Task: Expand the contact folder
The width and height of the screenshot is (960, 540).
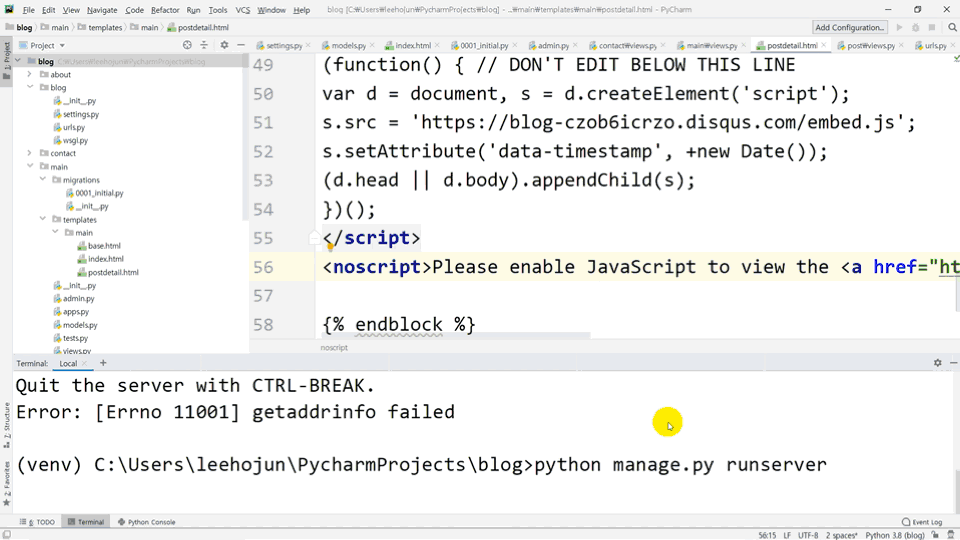Action: 29,154
